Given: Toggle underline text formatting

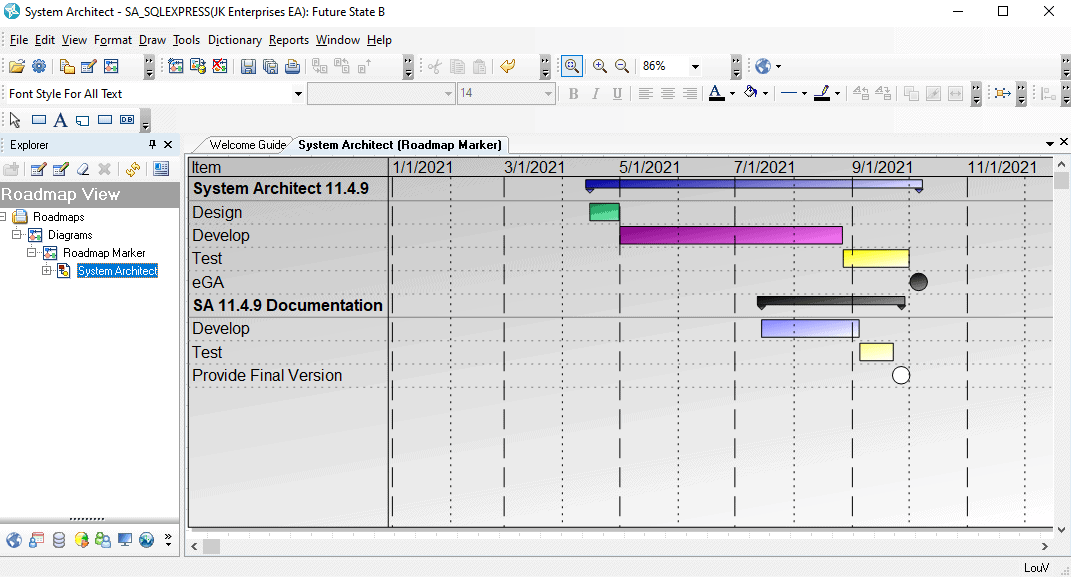Looking at the screenshot, I should (x=618, y=93).
